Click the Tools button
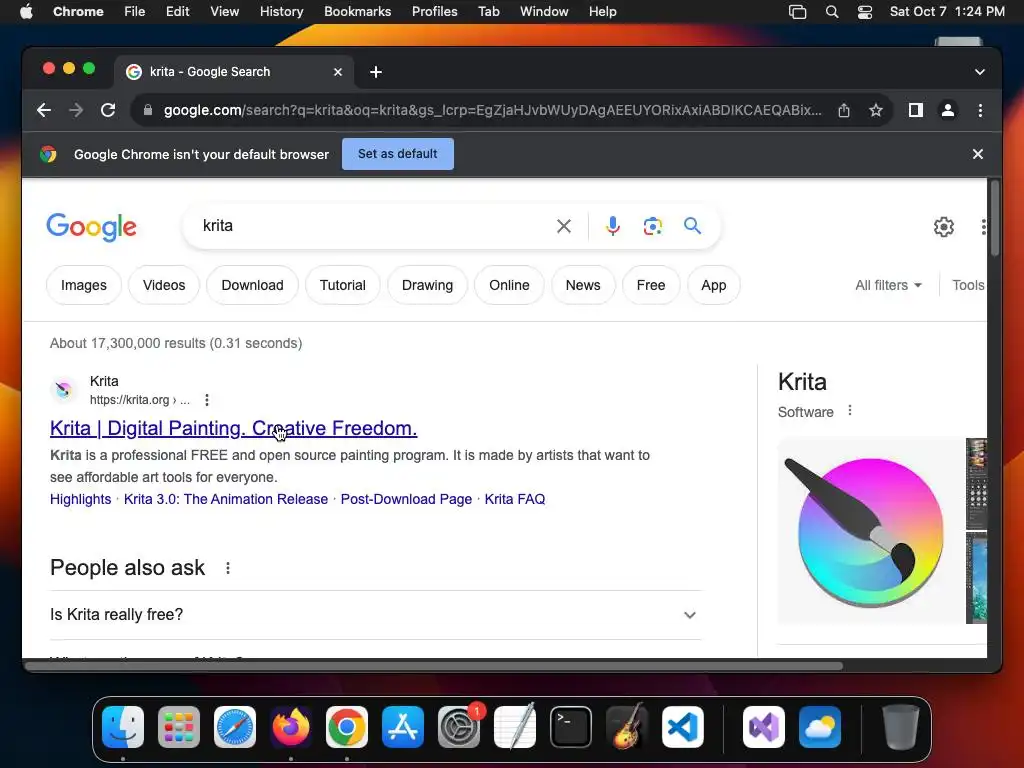The width and height of the screenshot is (1024, 768). pos(968,285)
